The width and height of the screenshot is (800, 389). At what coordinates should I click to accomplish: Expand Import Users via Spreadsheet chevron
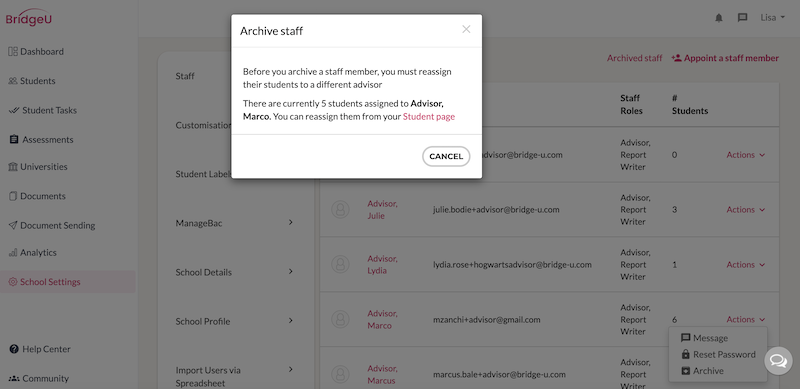pos(290,369)
